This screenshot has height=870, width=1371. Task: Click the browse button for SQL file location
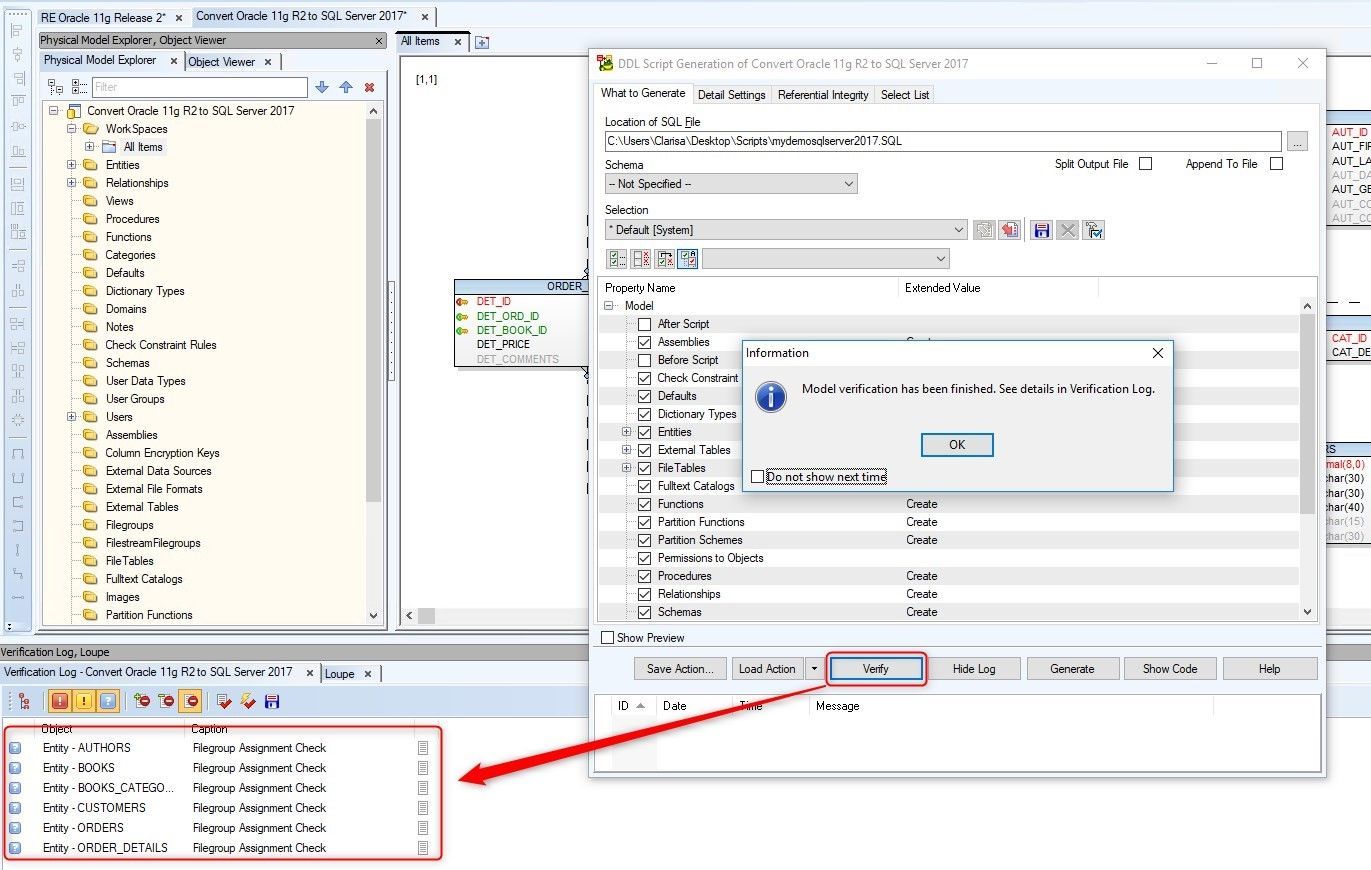[x=1297, y=142]
